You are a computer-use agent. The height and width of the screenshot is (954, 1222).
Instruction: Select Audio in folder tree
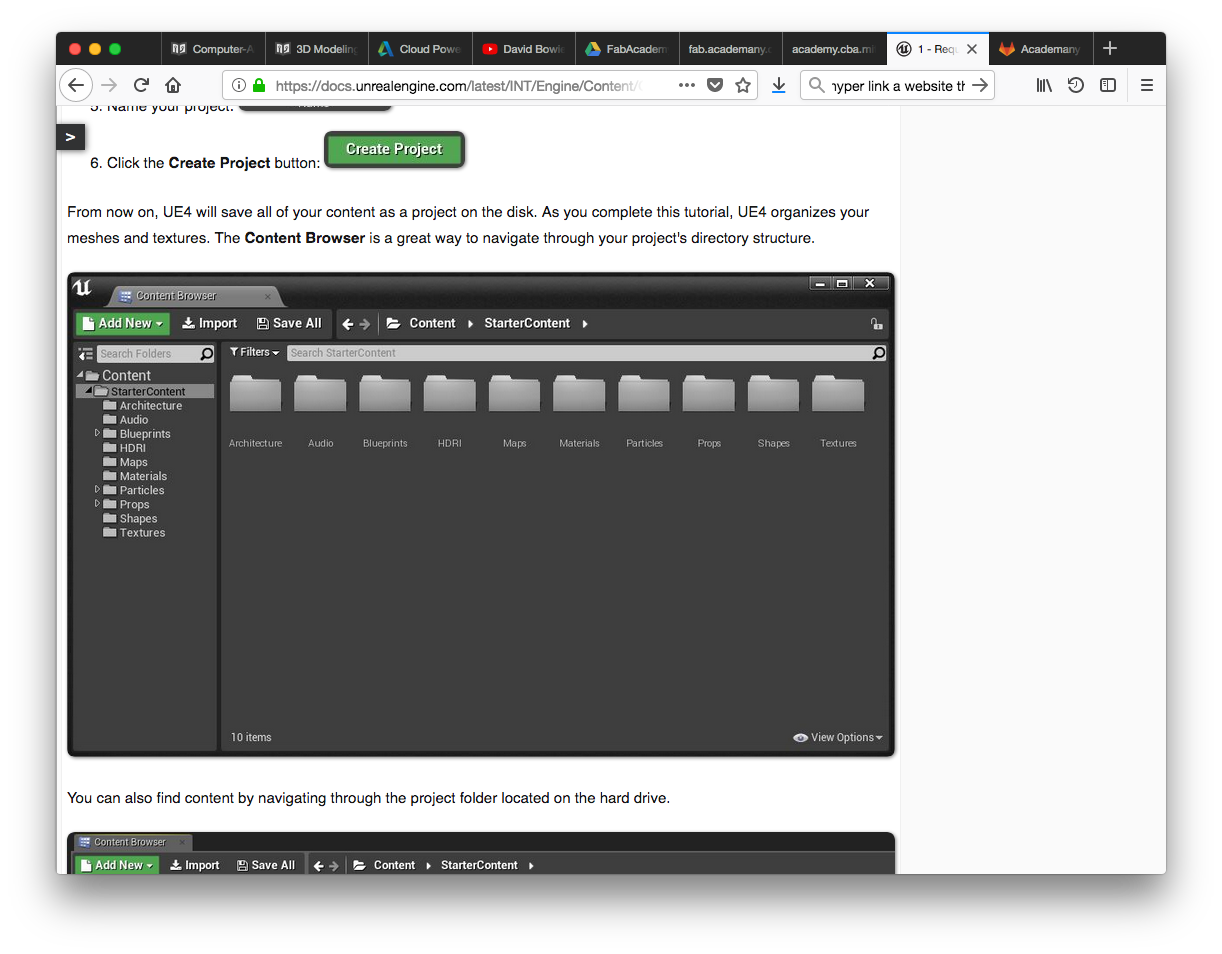(x=125, y=420)
